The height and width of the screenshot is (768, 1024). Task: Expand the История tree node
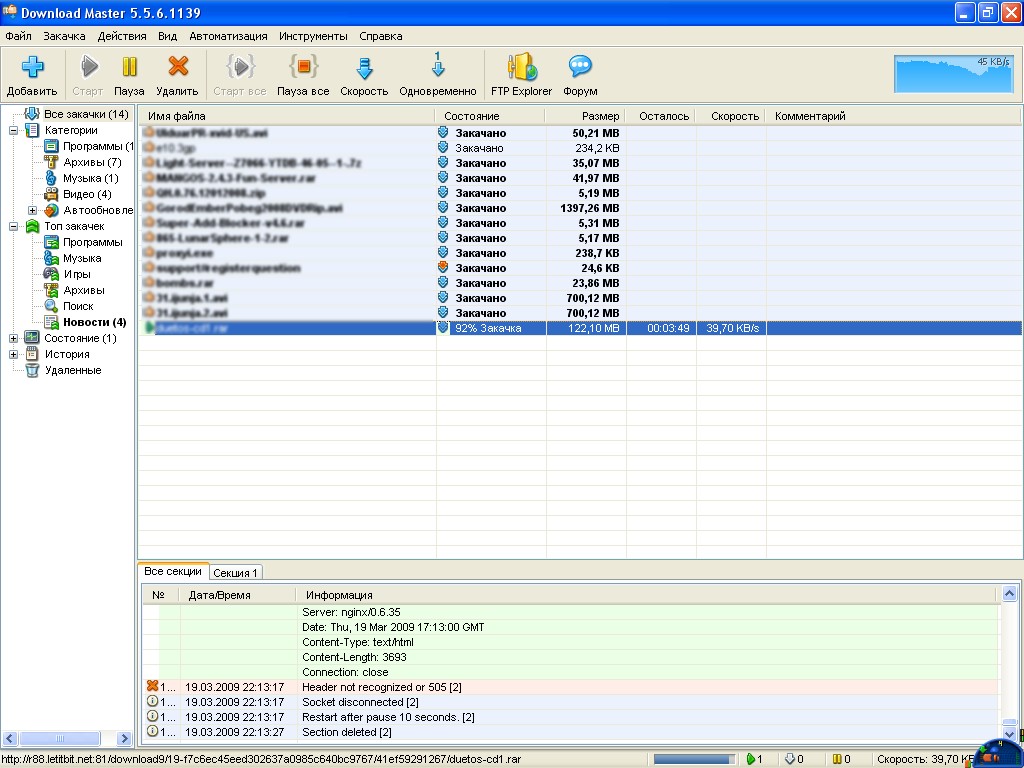point(15,354)
